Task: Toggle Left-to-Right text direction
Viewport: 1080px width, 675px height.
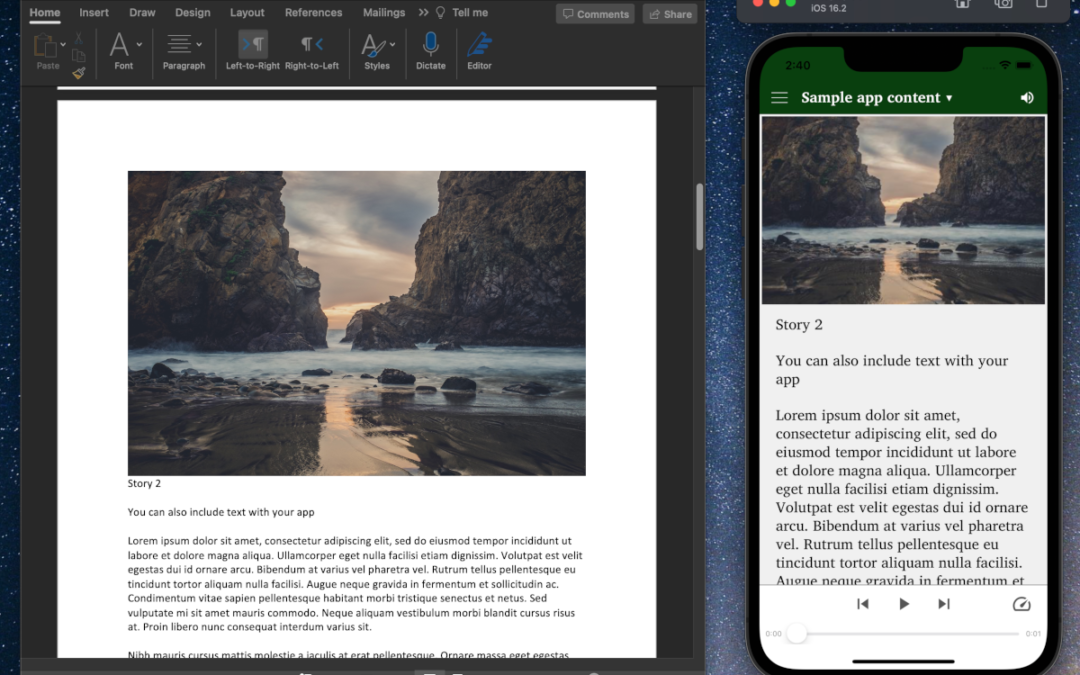Action: 252,45
